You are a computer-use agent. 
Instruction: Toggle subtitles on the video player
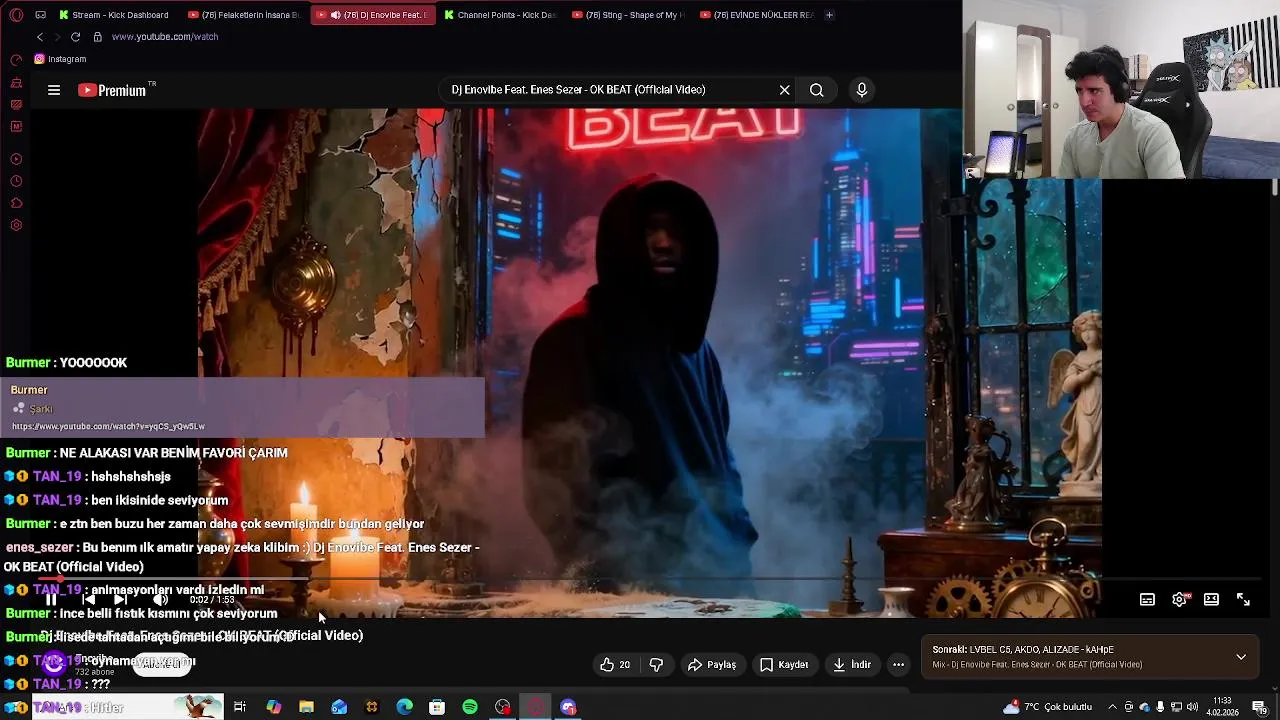click(x=1147, y=600)
